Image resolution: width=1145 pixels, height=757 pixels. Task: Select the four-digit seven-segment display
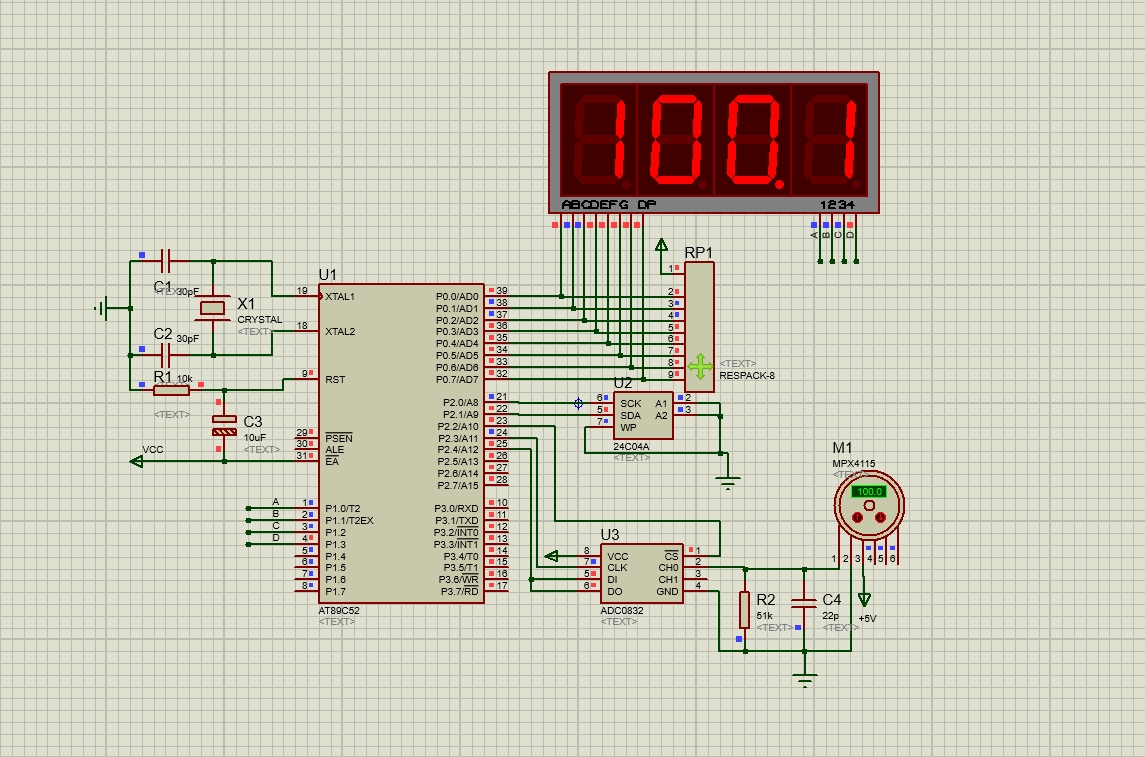(x=713, y=142)
